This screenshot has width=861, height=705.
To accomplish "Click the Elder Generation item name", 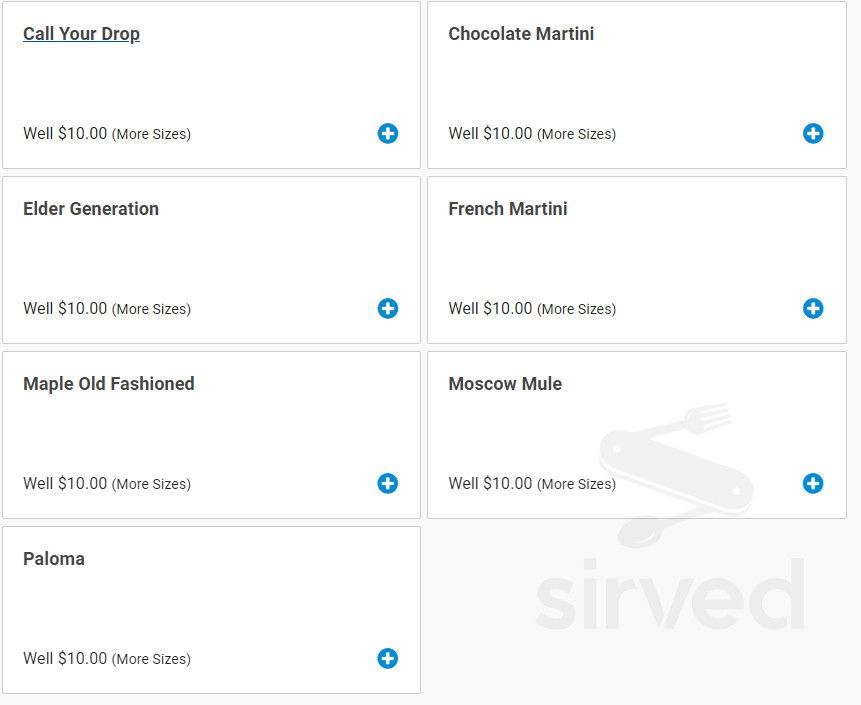I will [91, 209].
